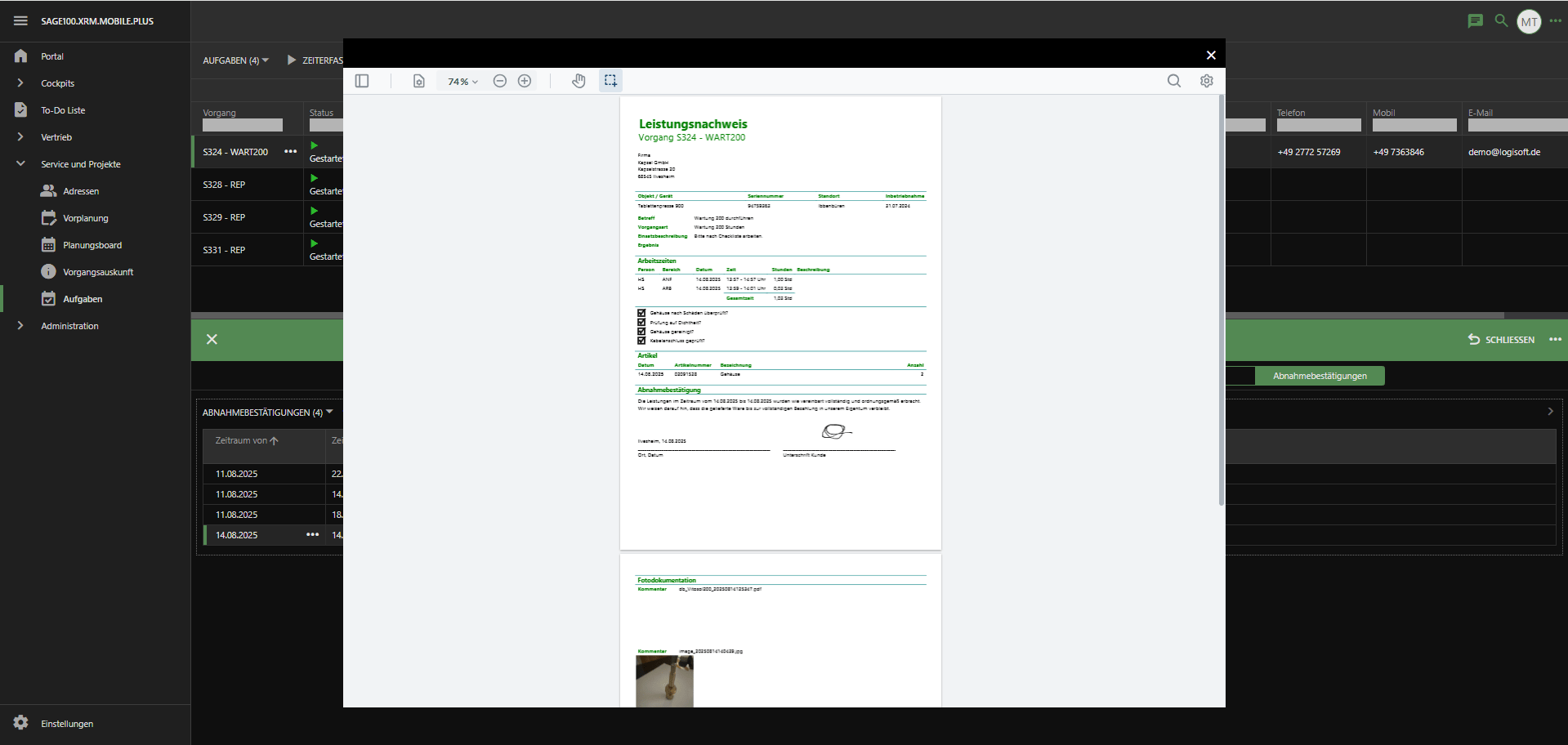Select the hand pan tool
1568x745 pixels.
point(579,81)
